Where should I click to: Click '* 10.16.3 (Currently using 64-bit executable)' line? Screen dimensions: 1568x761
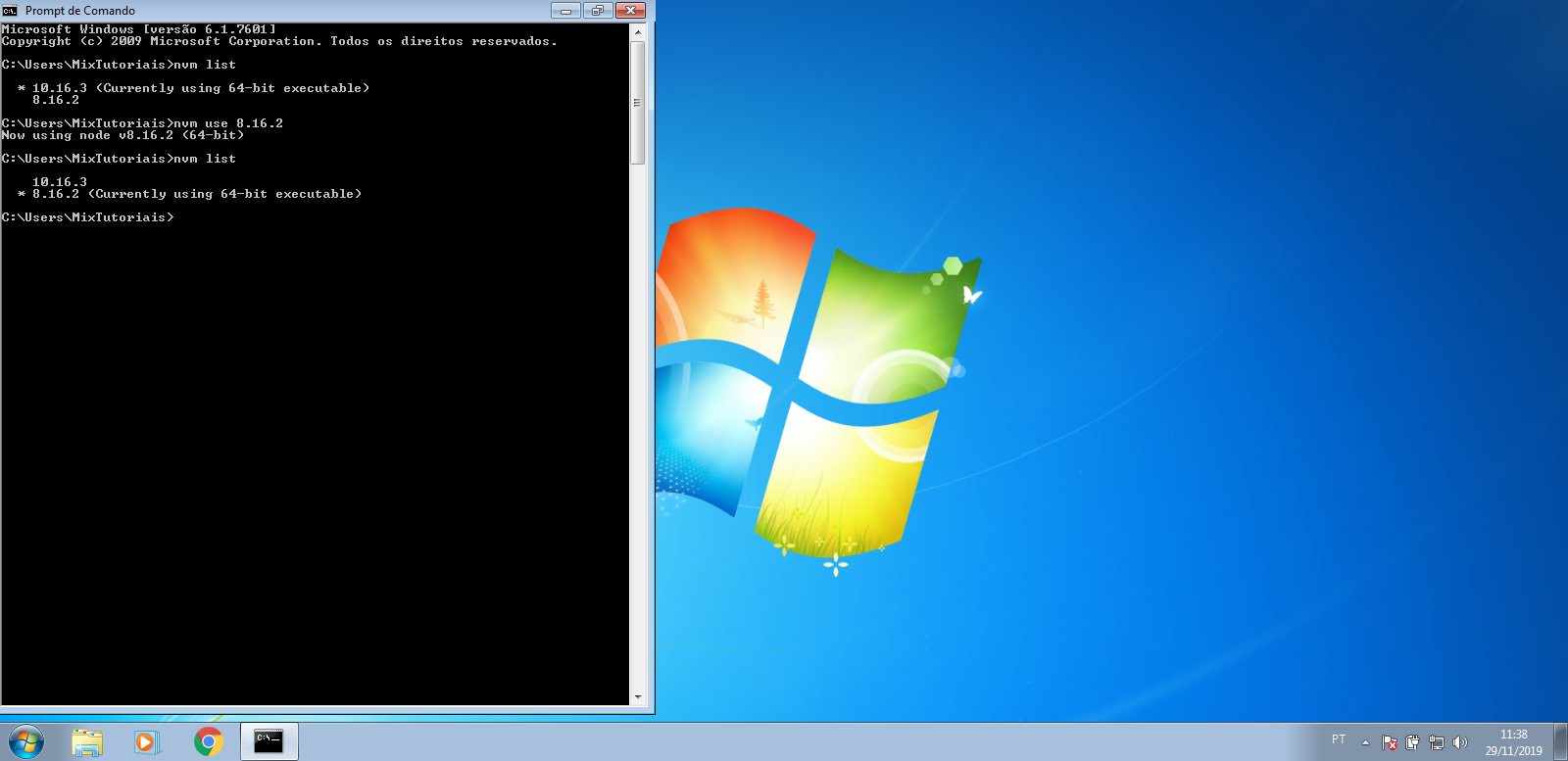193,88
